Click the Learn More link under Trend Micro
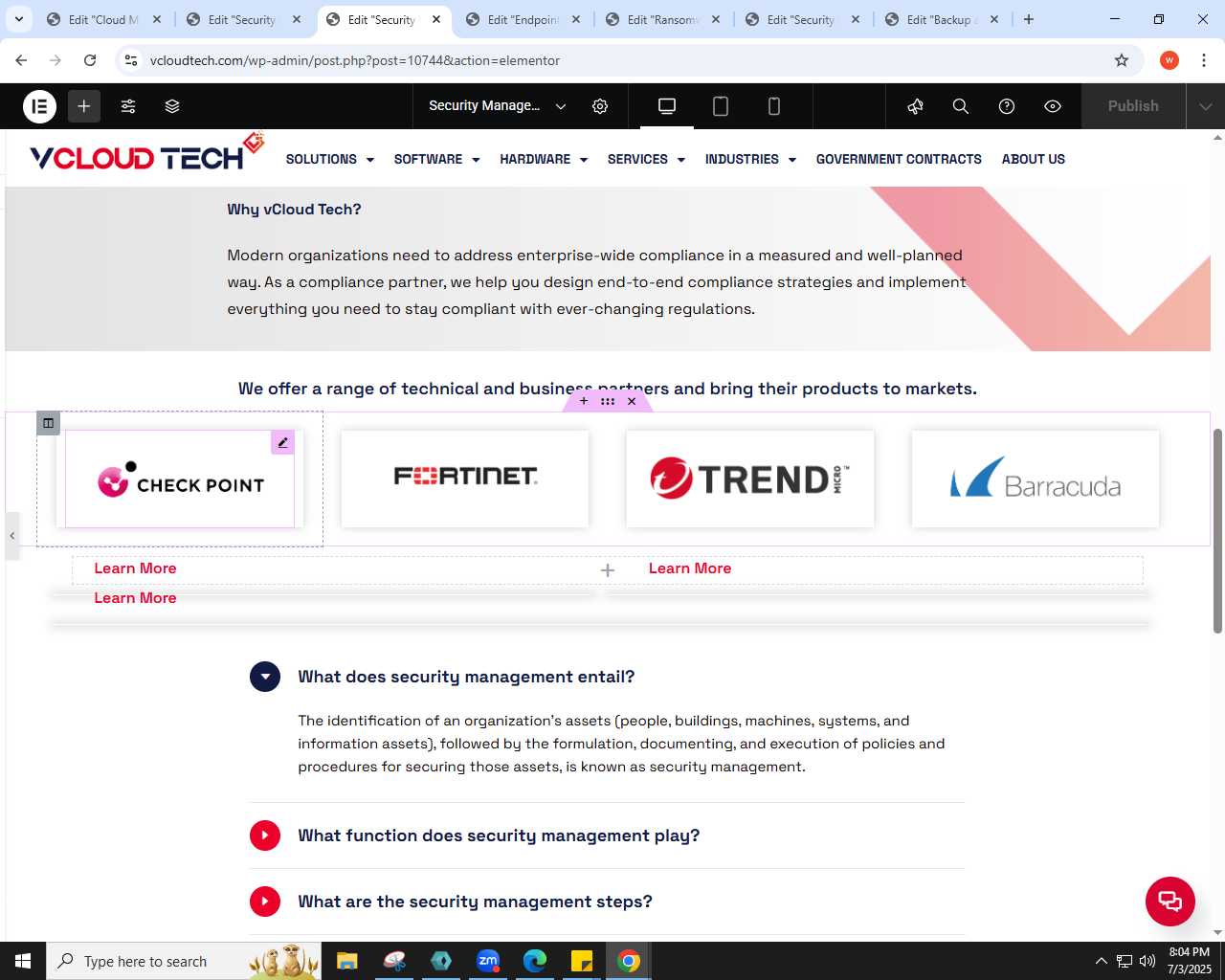This screenshot has width=1225, height=980. click(690, 568)
